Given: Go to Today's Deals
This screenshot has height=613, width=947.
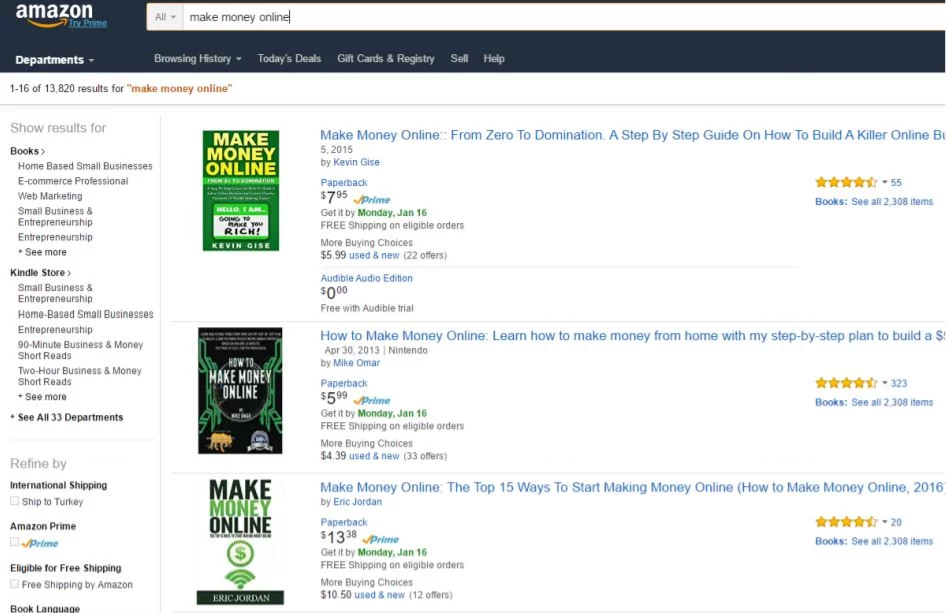Looking at the screenshot, I should [289, 59].
